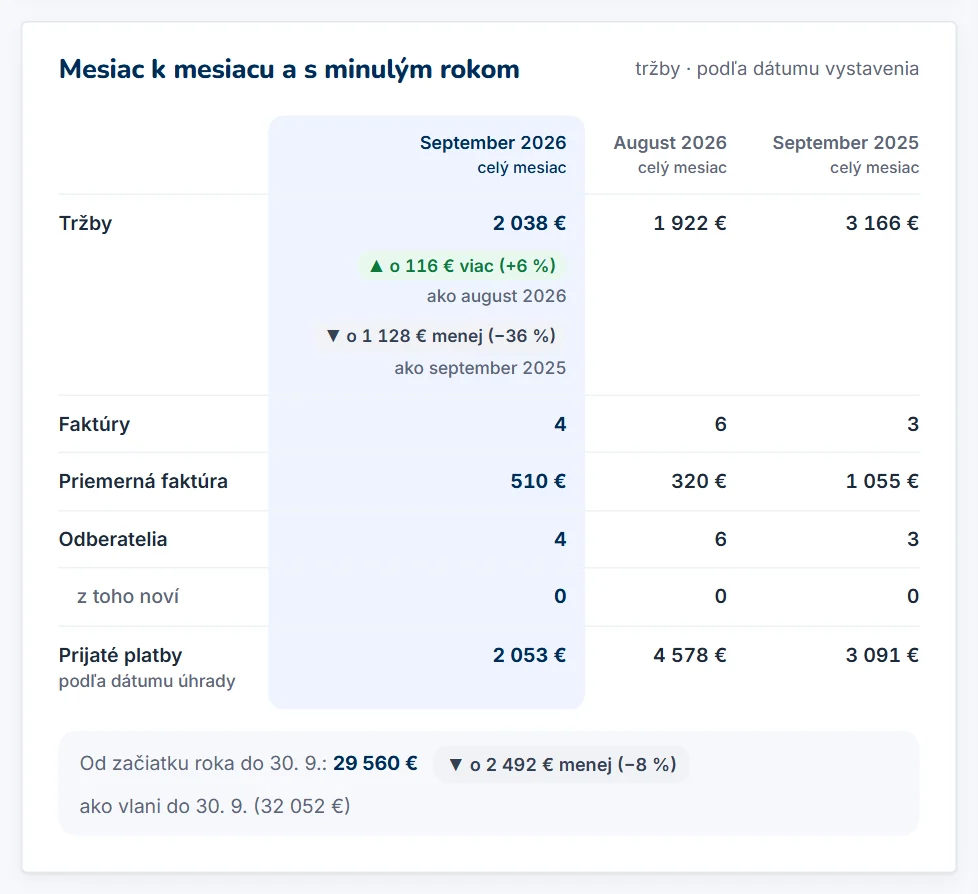Click the revenue value '2 038 €'

[529, 223]
